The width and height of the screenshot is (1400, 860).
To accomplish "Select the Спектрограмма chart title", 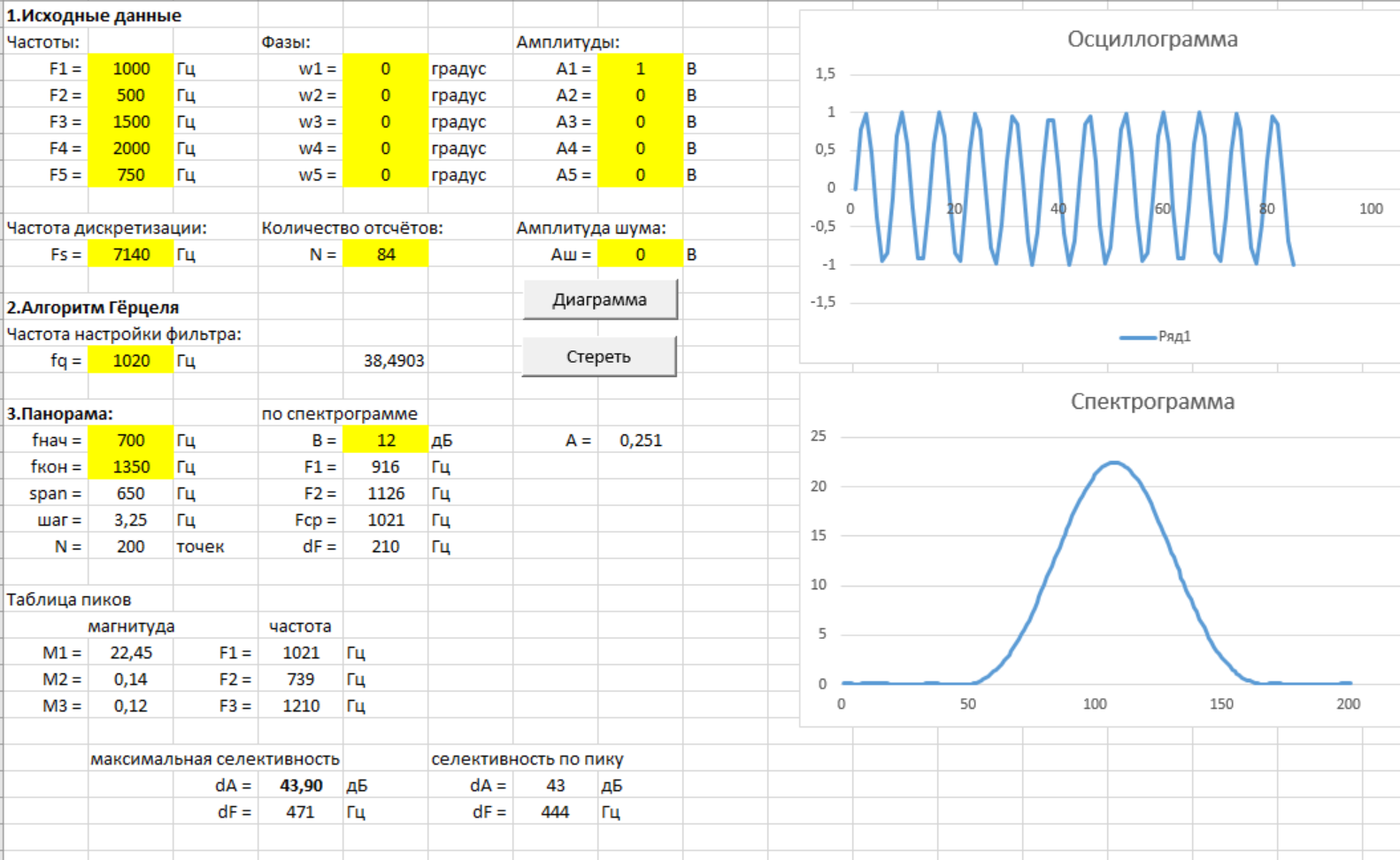I will 1151,402.
